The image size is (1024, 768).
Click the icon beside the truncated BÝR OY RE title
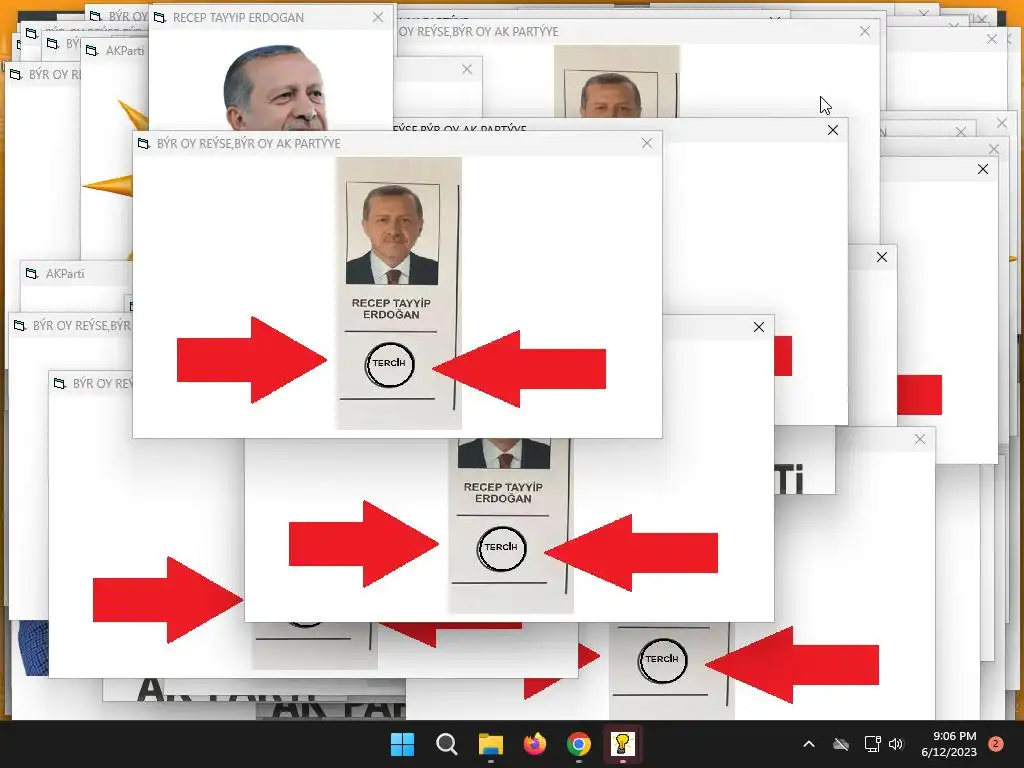coord(59,383)
